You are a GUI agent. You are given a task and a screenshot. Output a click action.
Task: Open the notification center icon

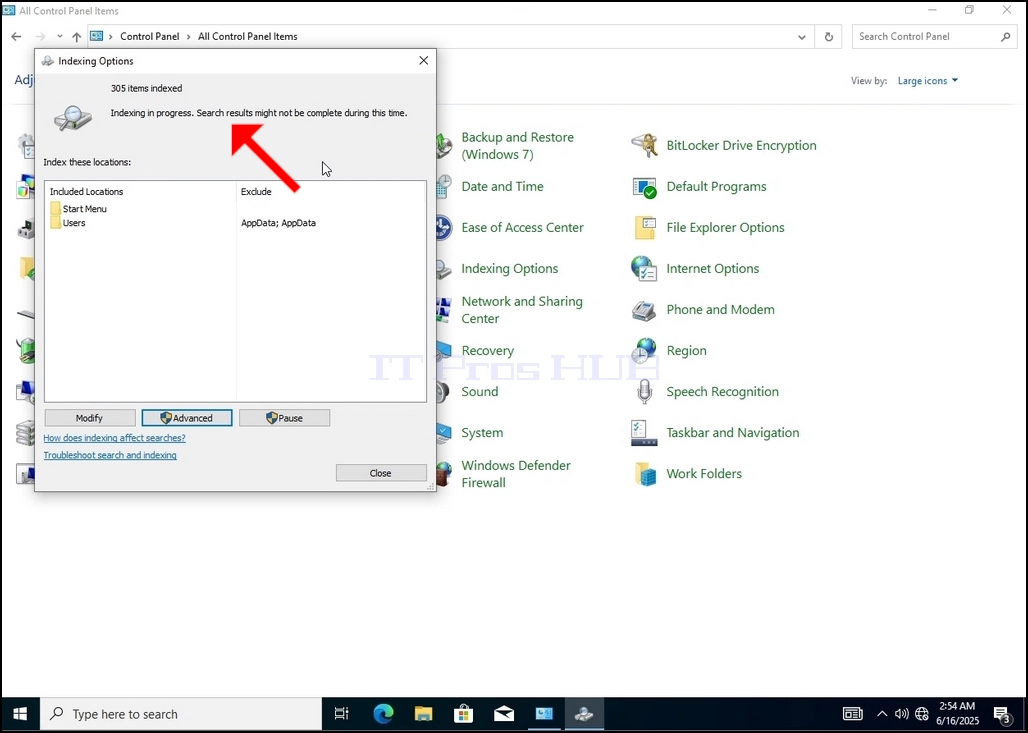click(x=1002, y=714)
